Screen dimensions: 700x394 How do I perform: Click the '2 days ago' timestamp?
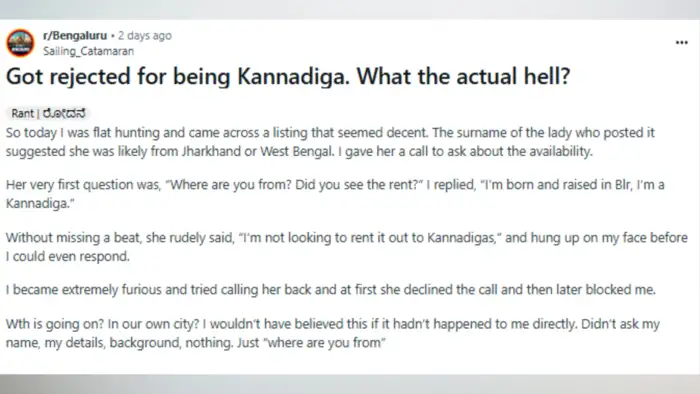point(145,35)
